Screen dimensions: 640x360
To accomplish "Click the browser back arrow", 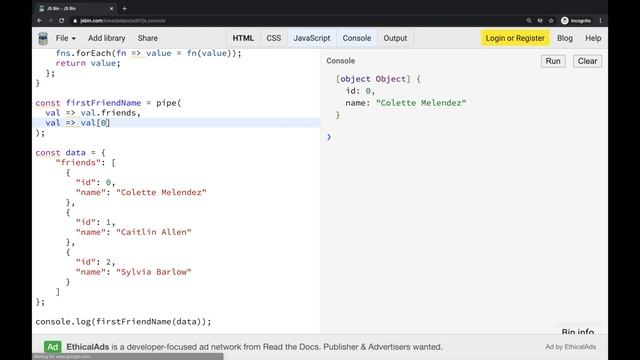I will coord(40,20).
